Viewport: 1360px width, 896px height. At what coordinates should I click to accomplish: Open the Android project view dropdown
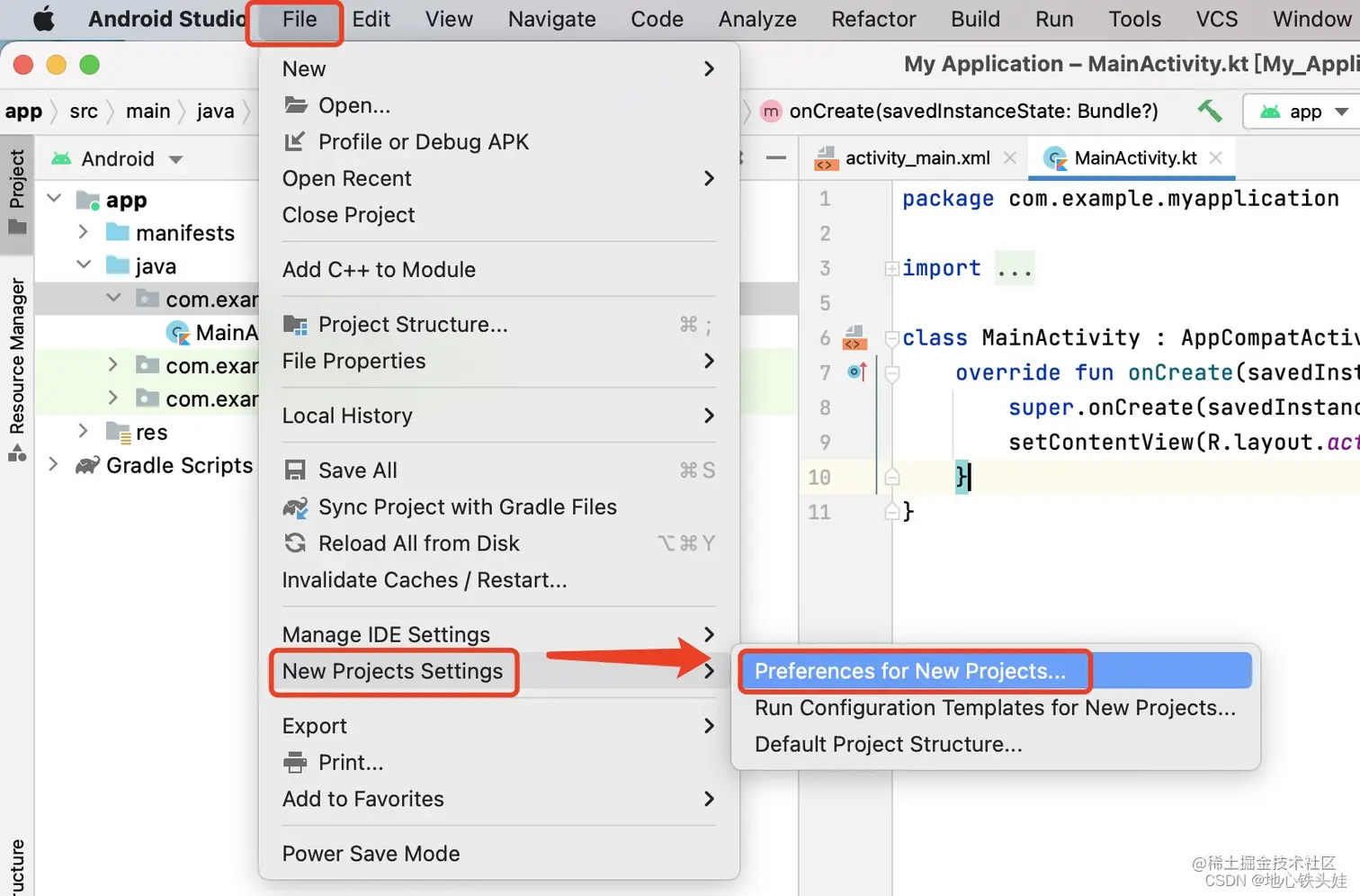point(117,159)
